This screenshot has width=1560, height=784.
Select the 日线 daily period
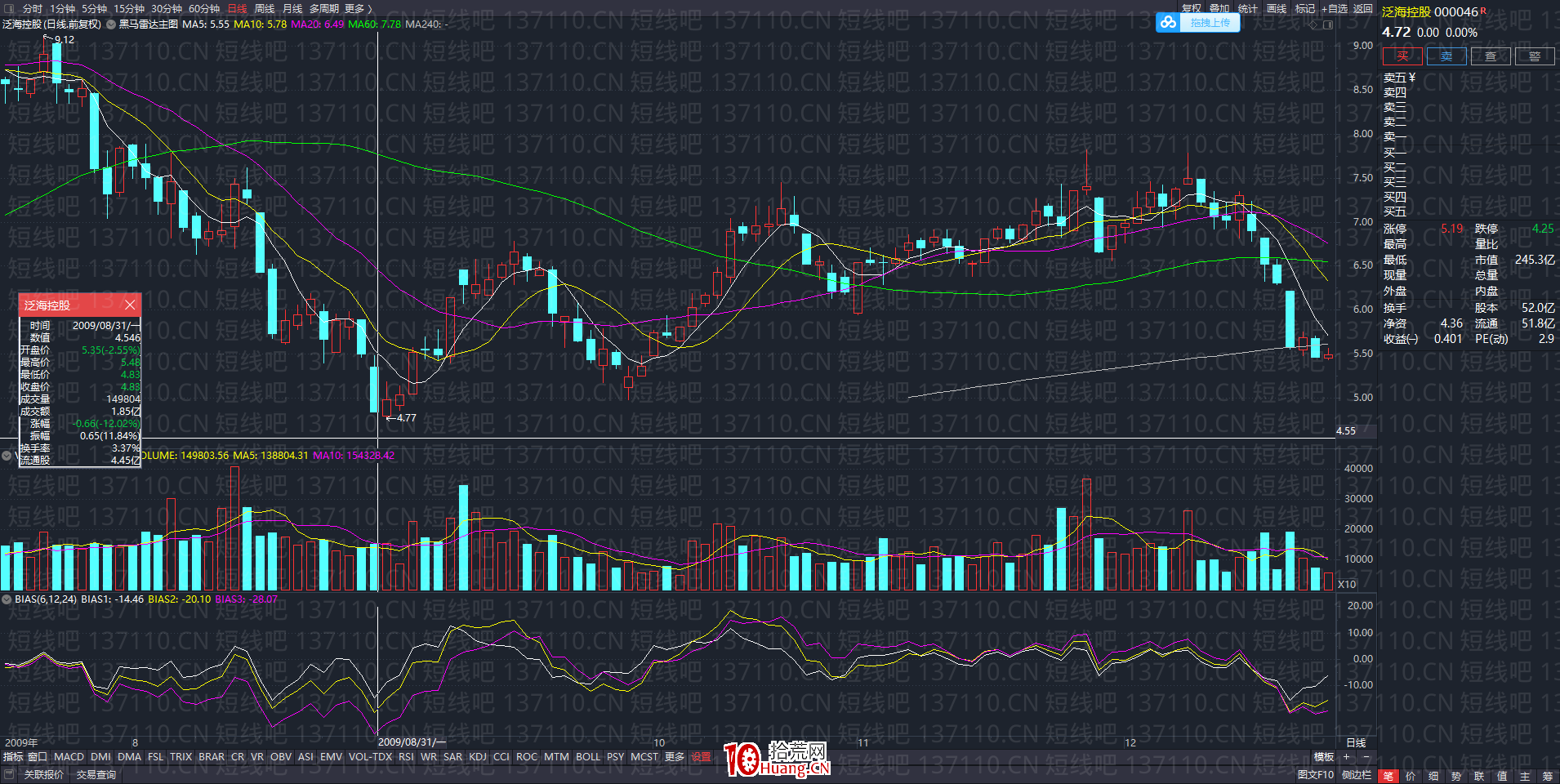click(x=237, y=8)
